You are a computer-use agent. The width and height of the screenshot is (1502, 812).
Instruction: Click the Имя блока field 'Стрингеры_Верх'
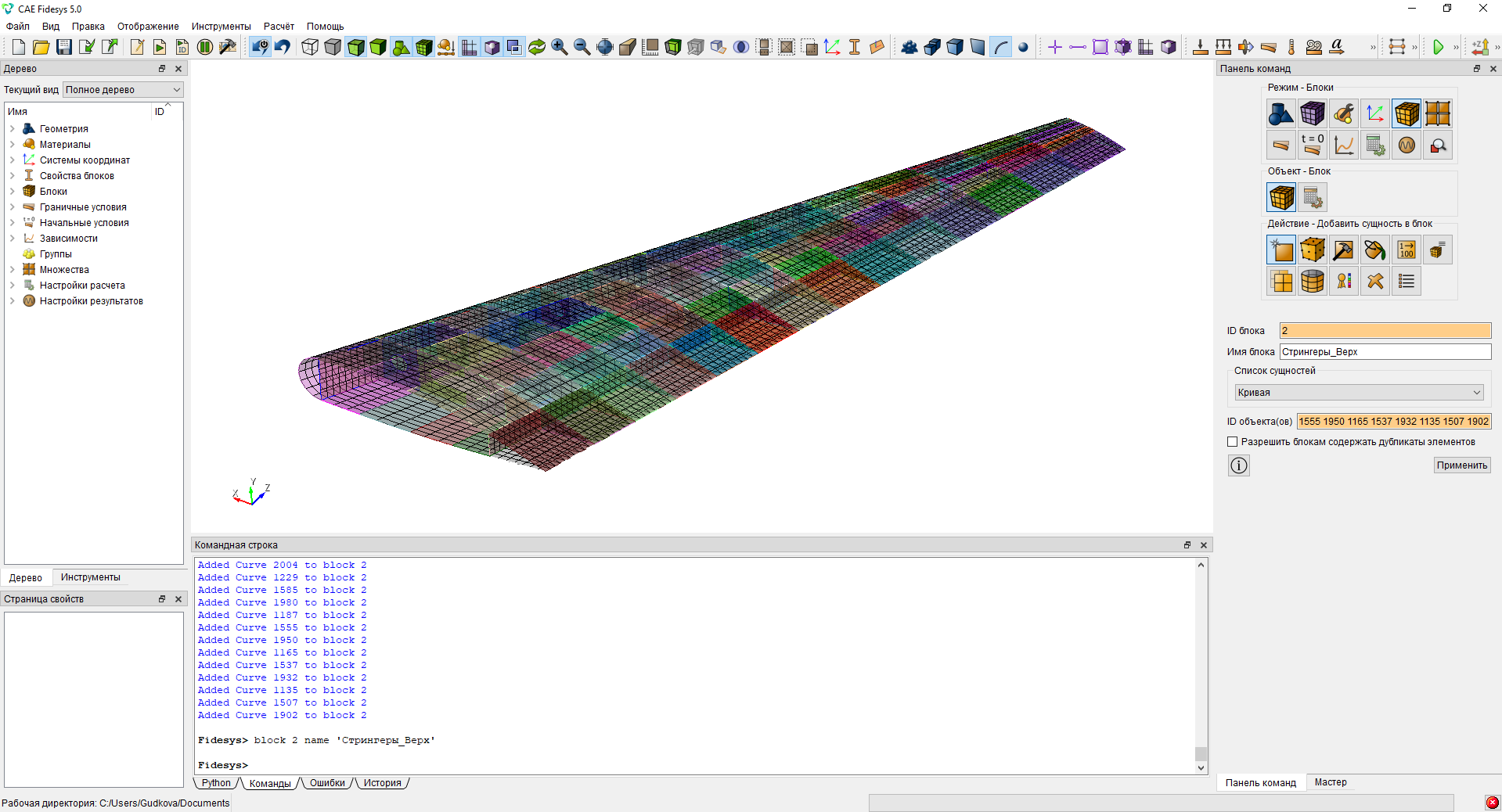pyautogui.click(x=1385, y=352)
